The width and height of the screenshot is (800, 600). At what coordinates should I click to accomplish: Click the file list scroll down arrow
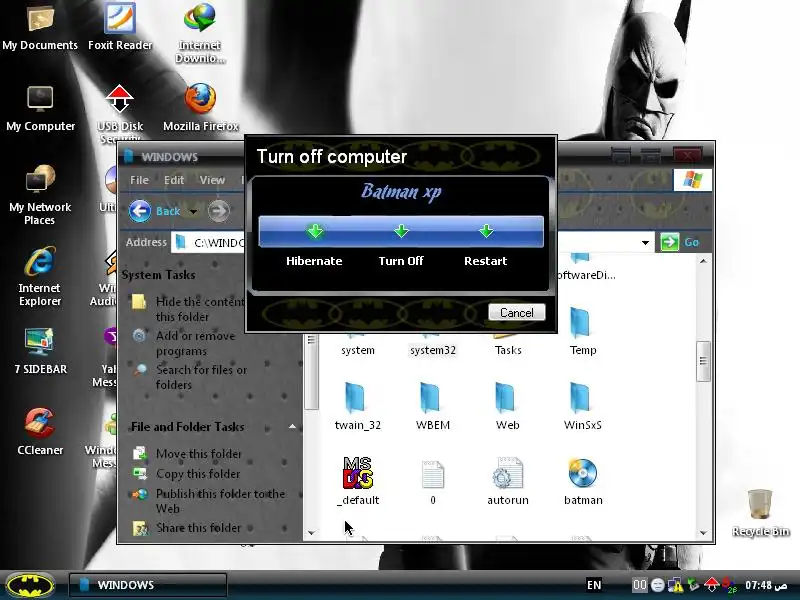(x=704, y=532)
